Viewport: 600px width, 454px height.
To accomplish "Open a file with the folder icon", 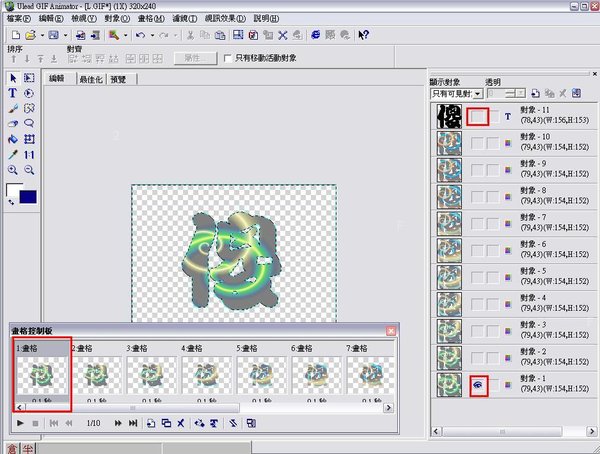I will click(31, 35).
